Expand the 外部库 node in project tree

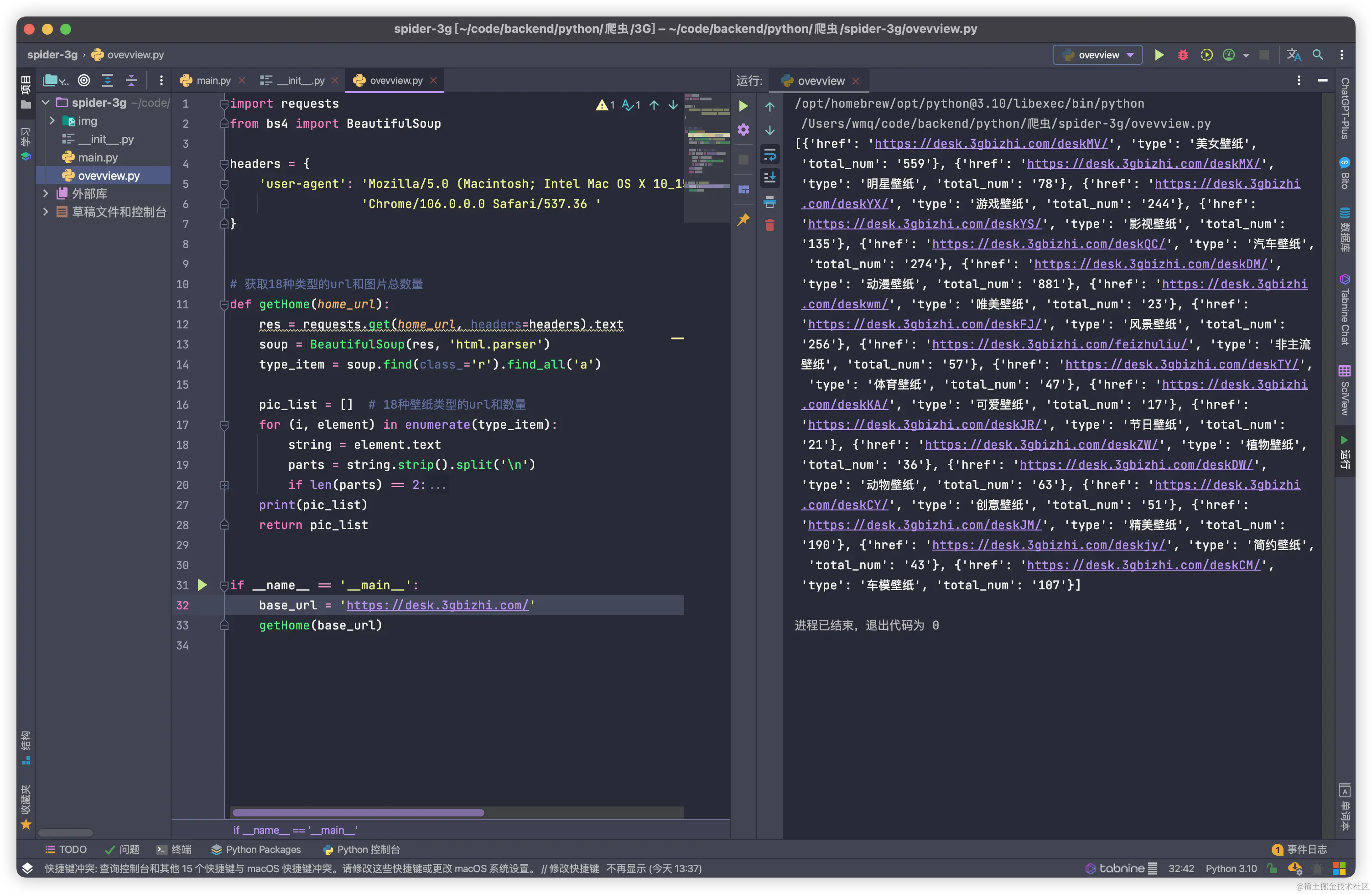(x=46, y=194)
